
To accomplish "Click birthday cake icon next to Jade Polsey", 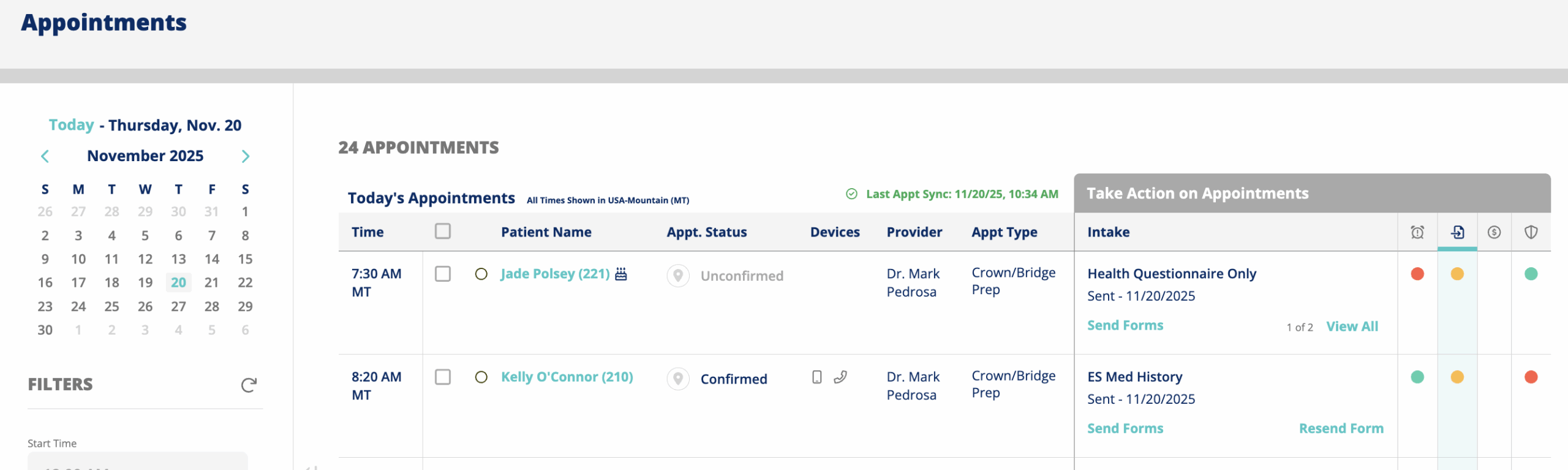I will [x=621, y=273].
